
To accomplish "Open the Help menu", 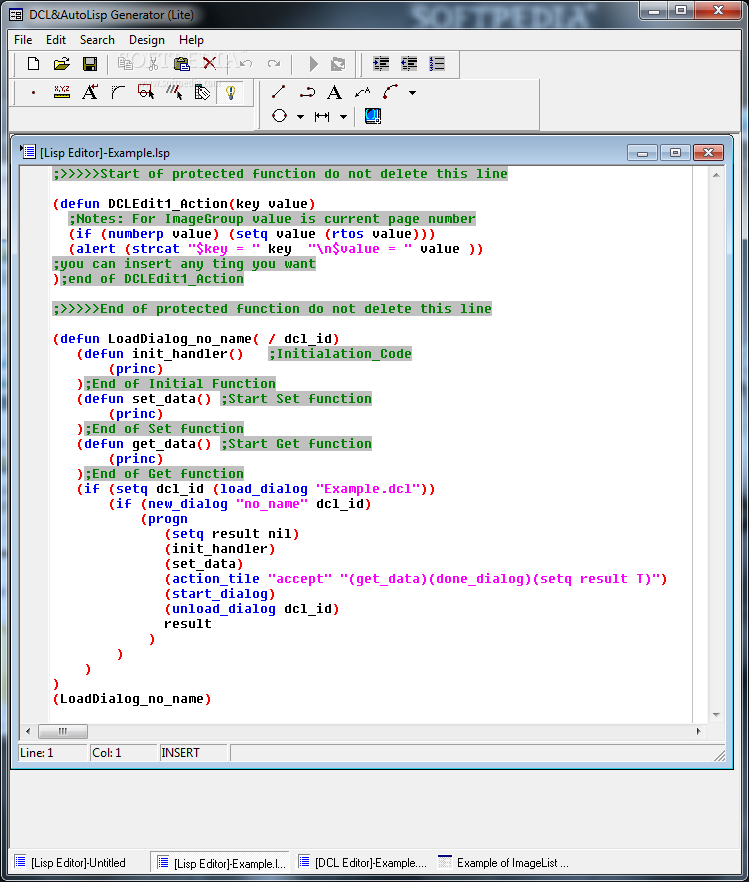I will pos(191,40).
